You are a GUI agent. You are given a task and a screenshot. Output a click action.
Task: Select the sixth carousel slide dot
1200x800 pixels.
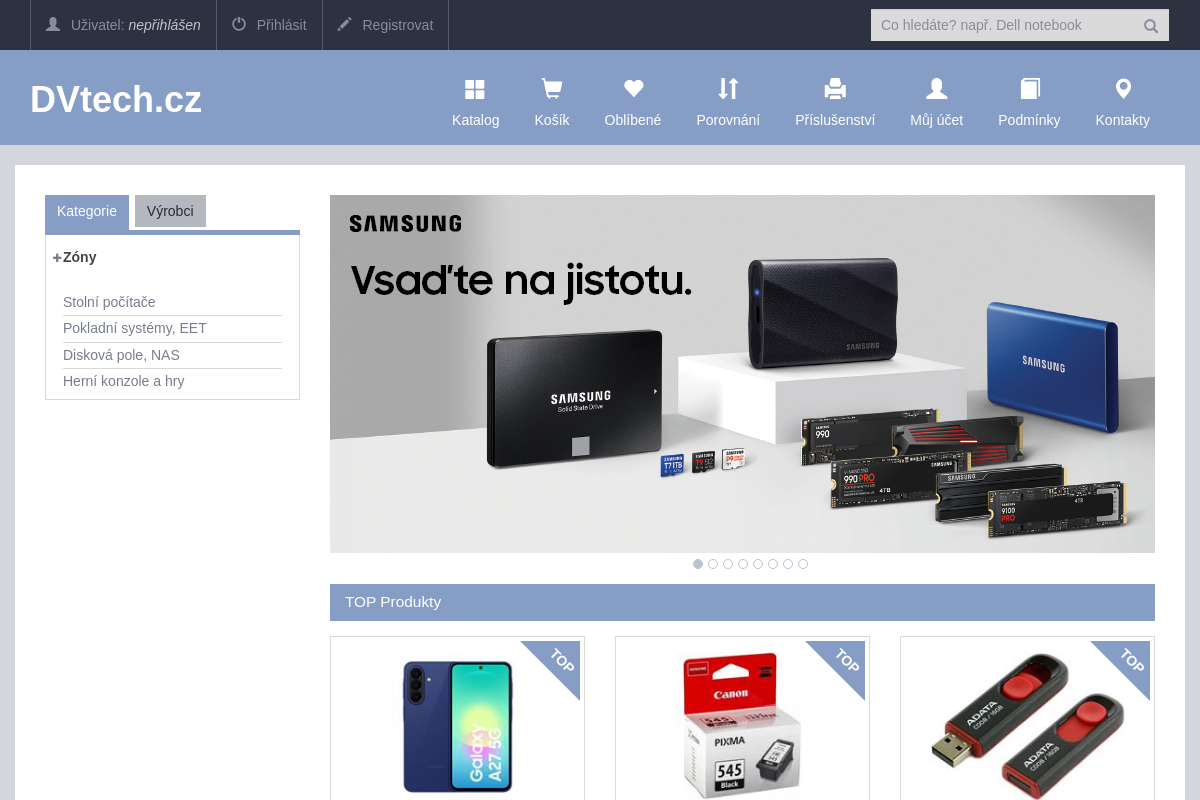coord(773,564)
